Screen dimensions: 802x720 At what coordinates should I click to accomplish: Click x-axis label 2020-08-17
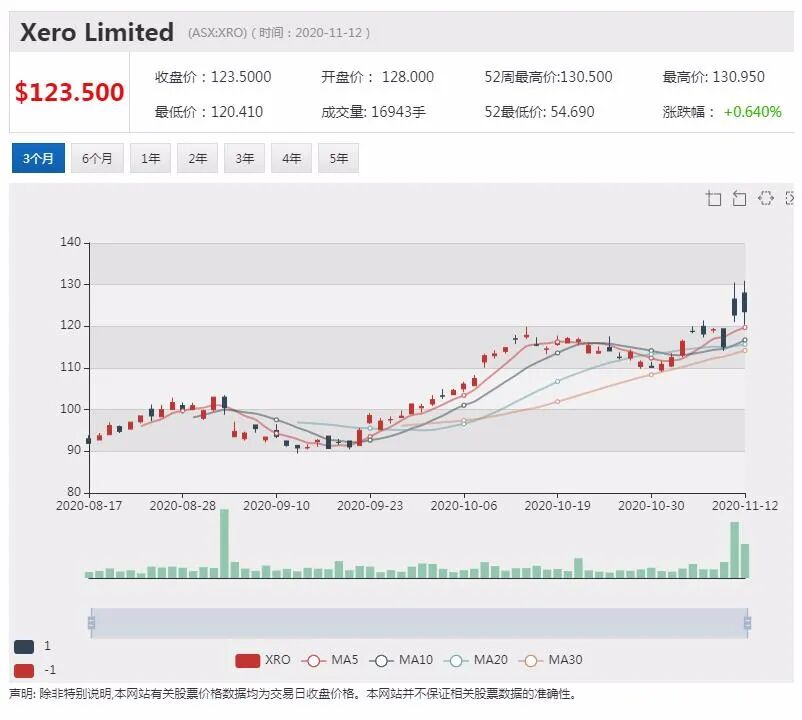click(x=89, y=506)
